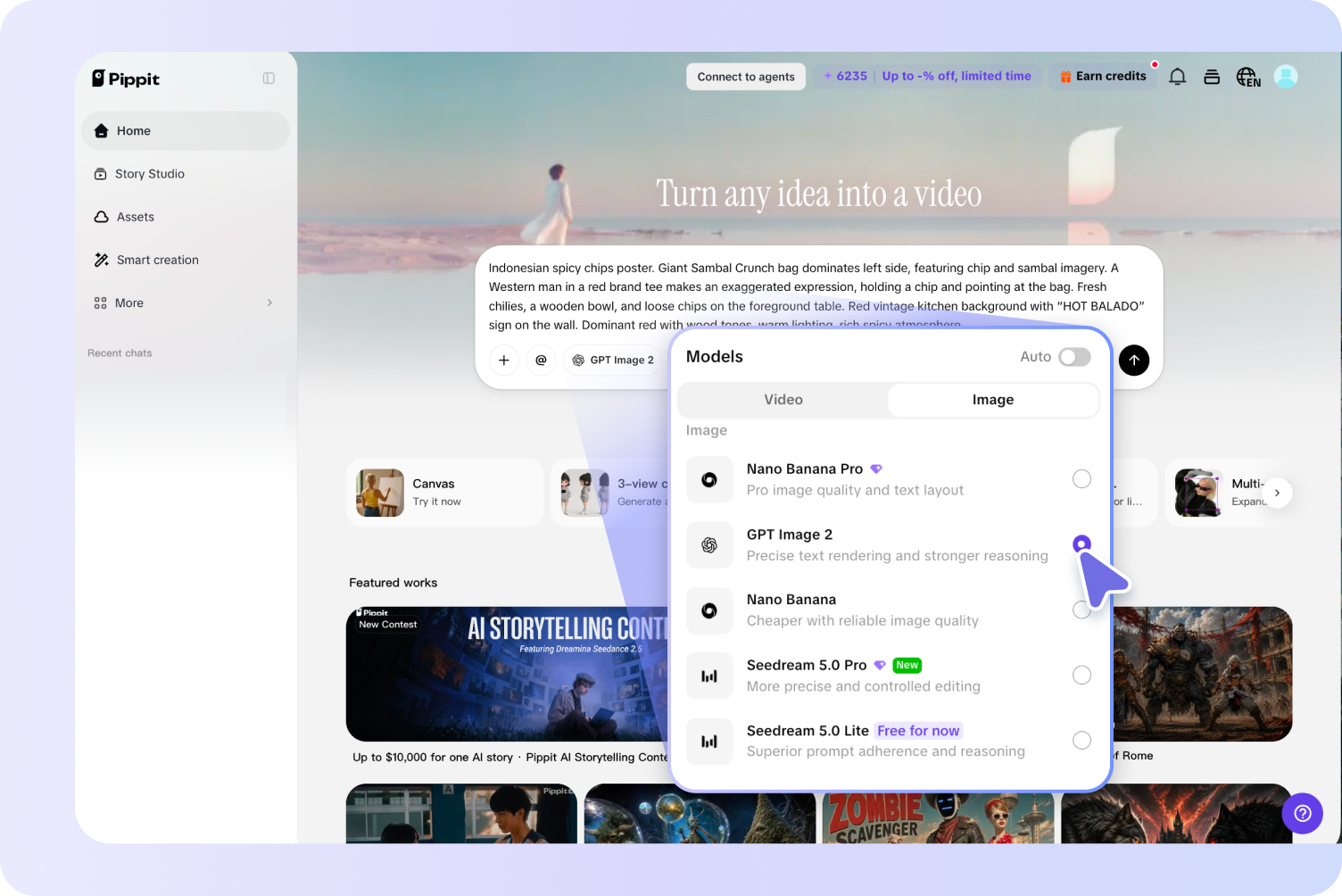Screen dimensions: 1342x896
Task: Select the Seedream 5.0 Lite radio button
Action: coord(1081,741)
